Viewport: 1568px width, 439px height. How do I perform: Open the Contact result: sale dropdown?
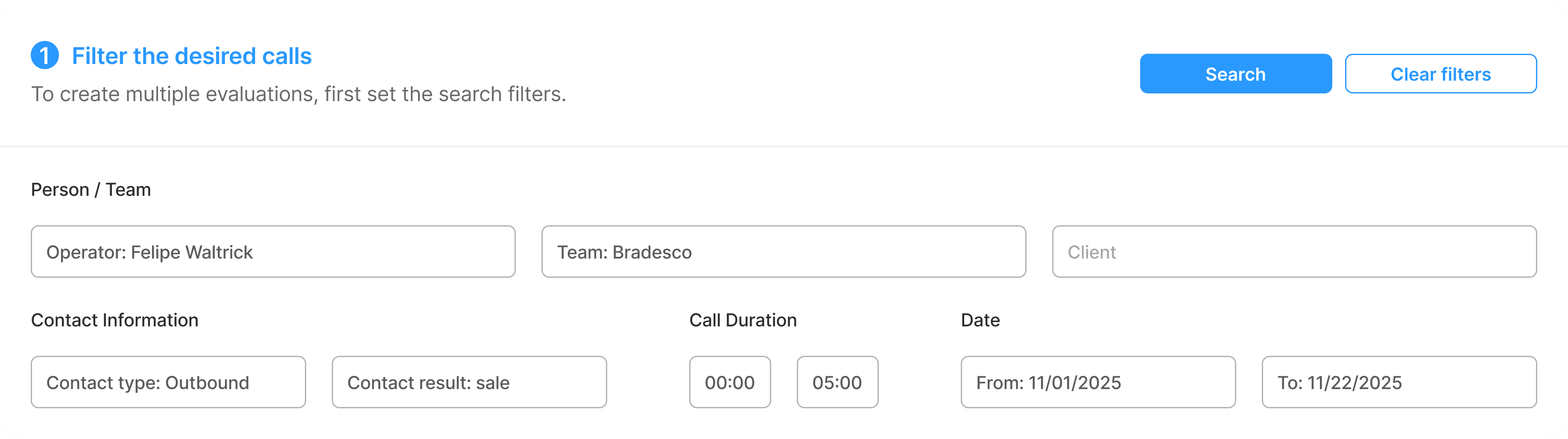tap(469, 382)
